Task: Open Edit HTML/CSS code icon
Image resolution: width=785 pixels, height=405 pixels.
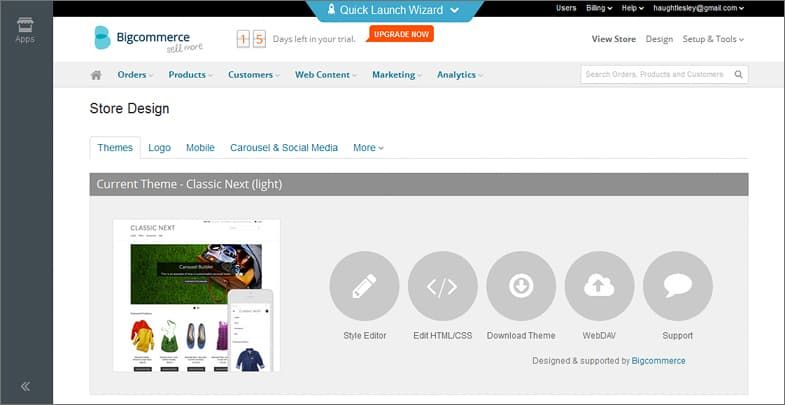Action: point(443,286)
